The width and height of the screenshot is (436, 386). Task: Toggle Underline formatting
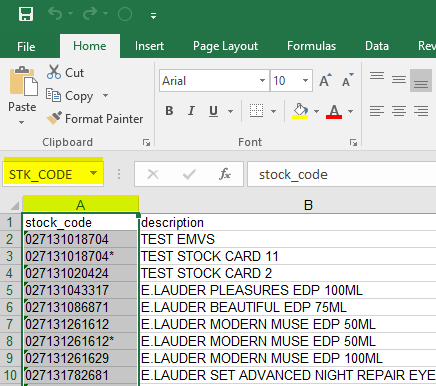click(213, 111)
